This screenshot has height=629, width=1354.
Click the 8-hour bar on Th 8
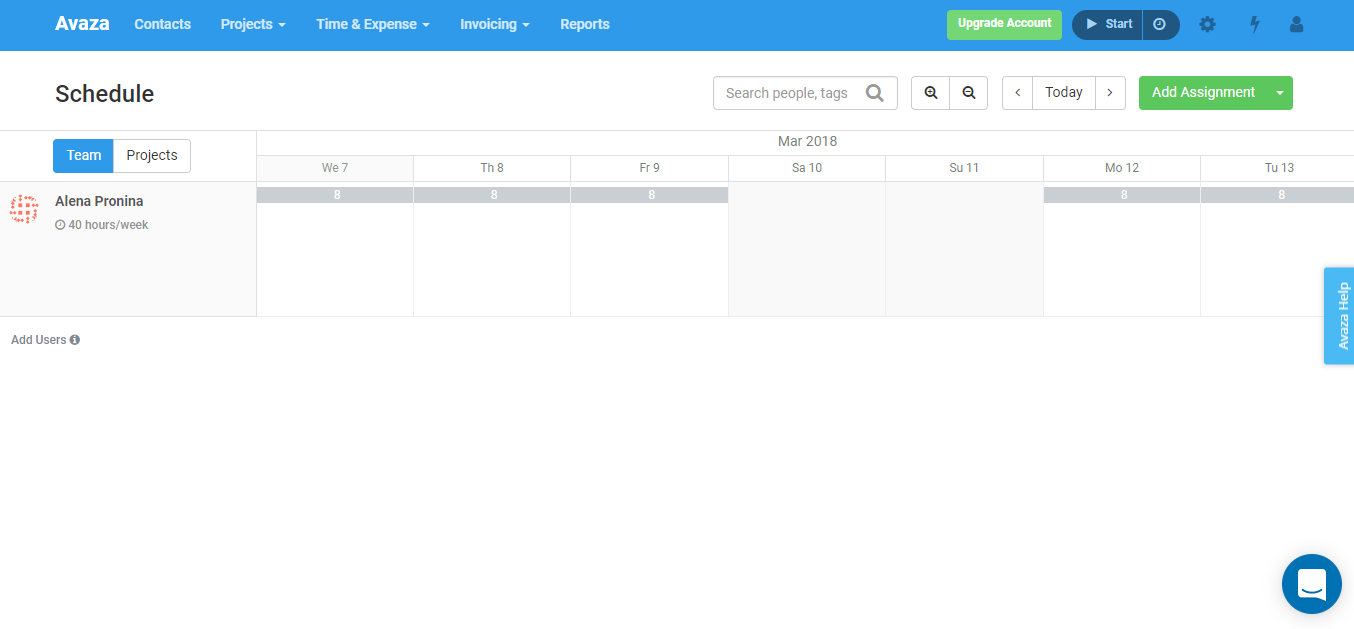tap(492, 195)
